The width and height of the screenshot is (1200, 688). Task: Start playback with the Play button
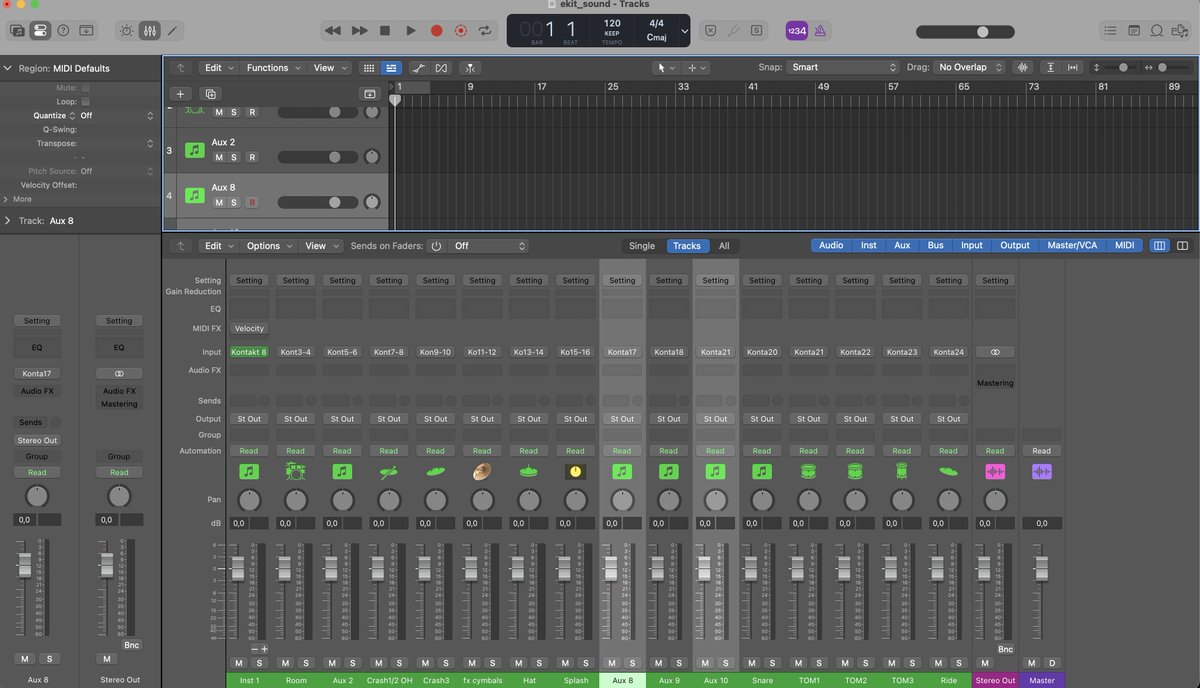[x=411, y=31]
